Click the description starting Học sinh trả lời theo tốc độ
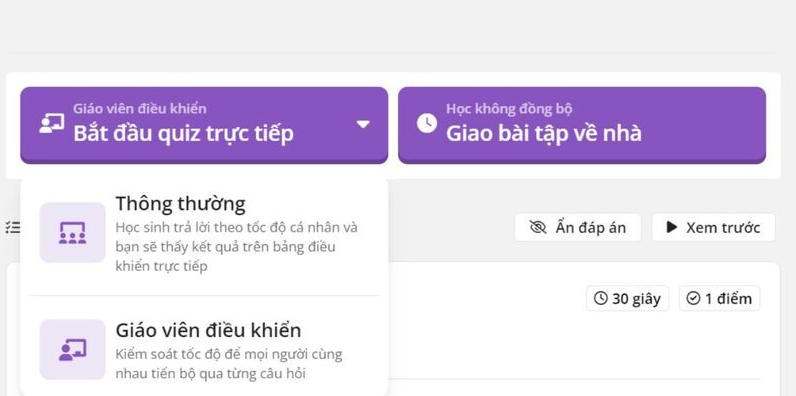 coord(237,247)
